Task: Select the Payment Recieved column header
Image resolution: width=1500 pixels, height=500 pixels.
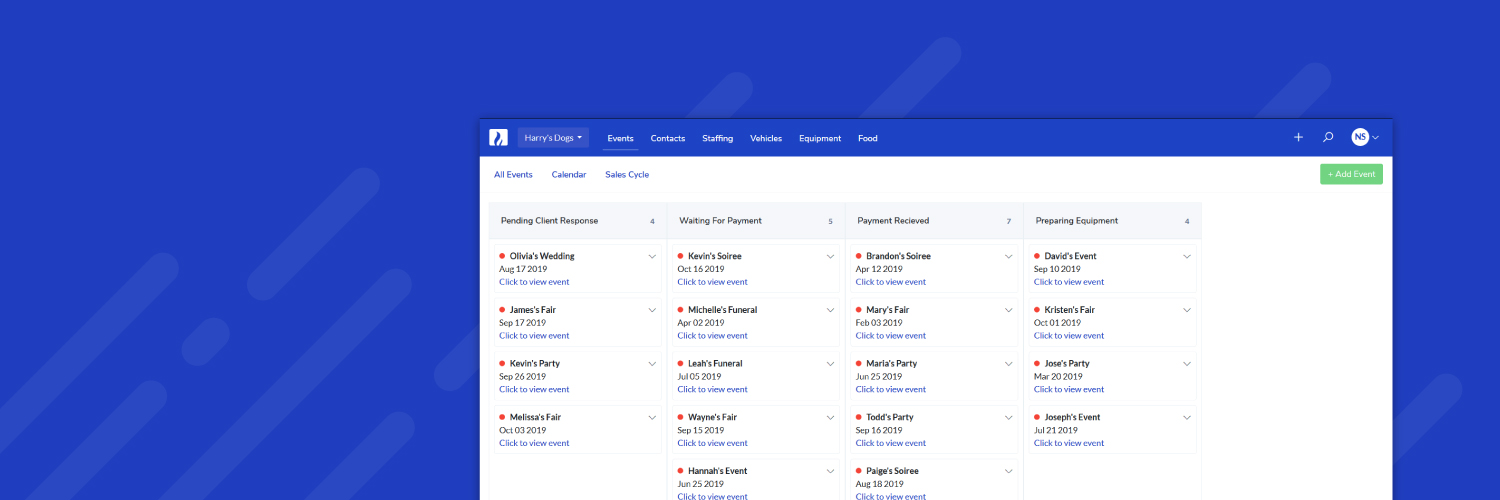Action: [934, 221]
